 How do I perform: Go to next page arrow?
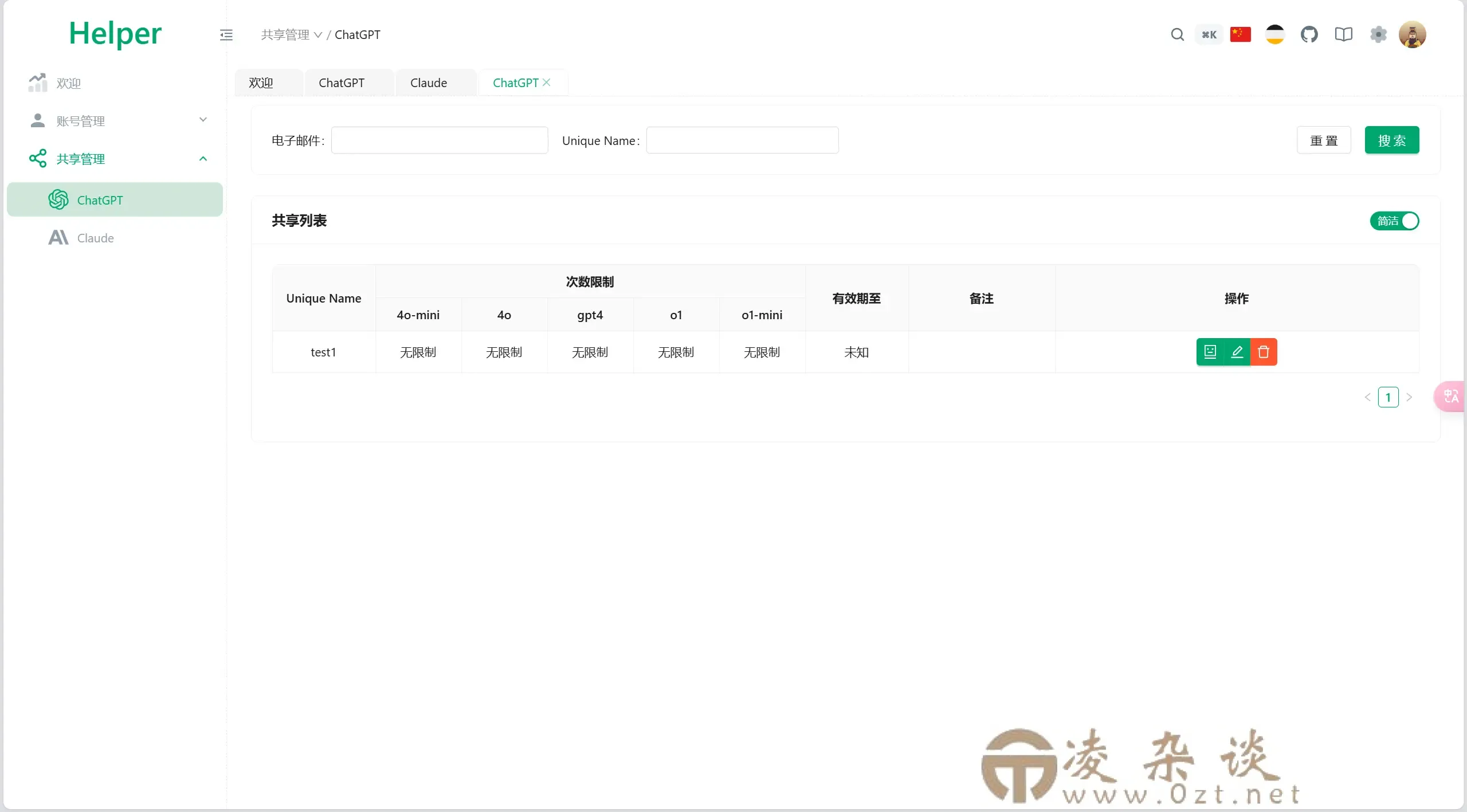[x=1409, y=397]
